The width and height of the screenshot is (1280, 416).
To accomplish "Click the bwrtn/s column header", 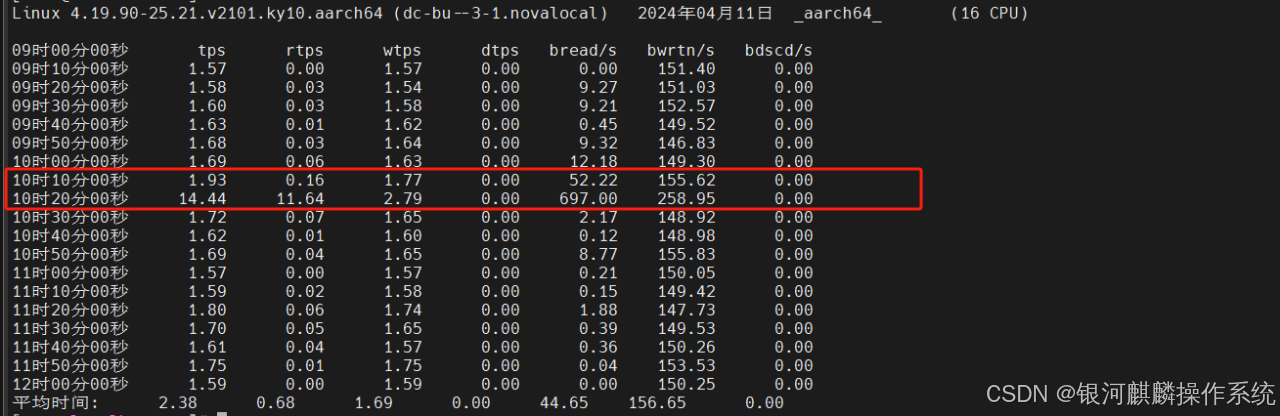I will pyautogui.click(x=682, y=50).
